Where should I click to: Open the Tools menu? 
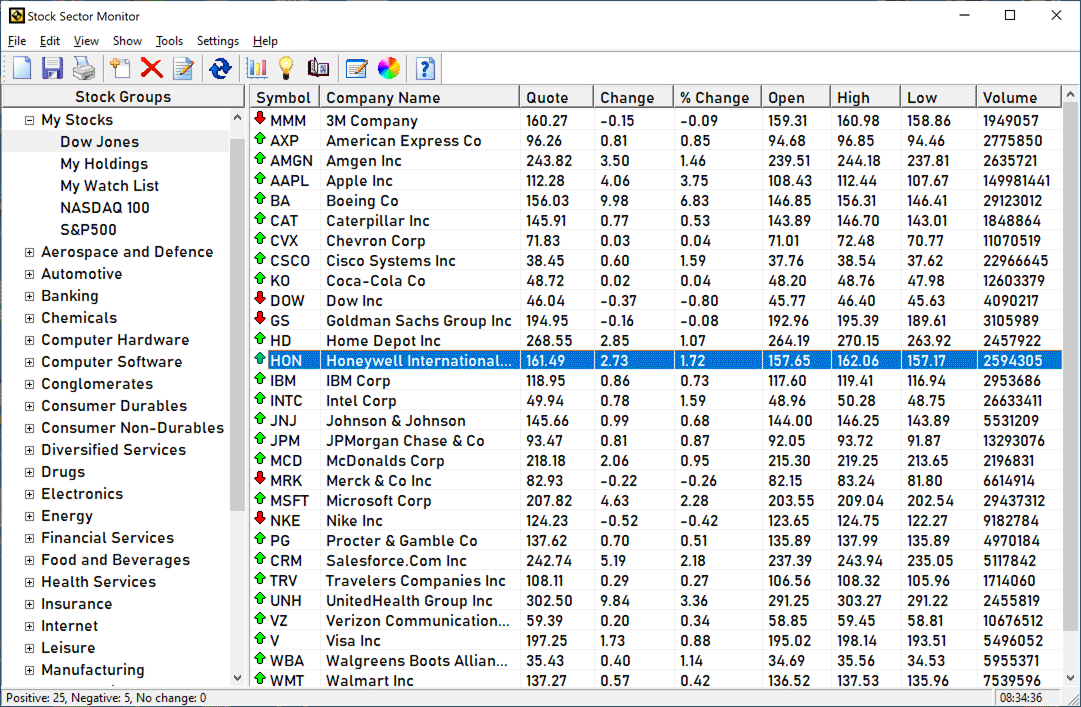coord(169,41)
